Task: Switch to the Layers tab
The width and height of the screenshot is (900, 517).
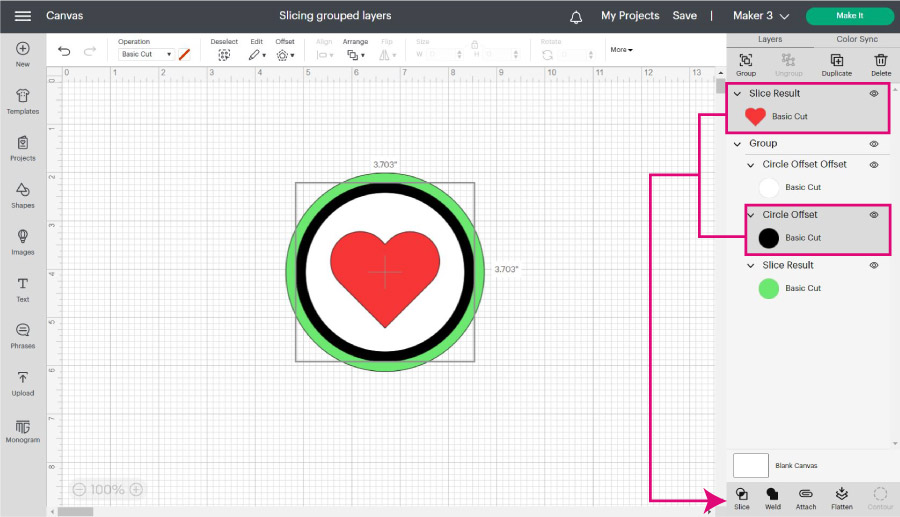Action: point(770,39)
